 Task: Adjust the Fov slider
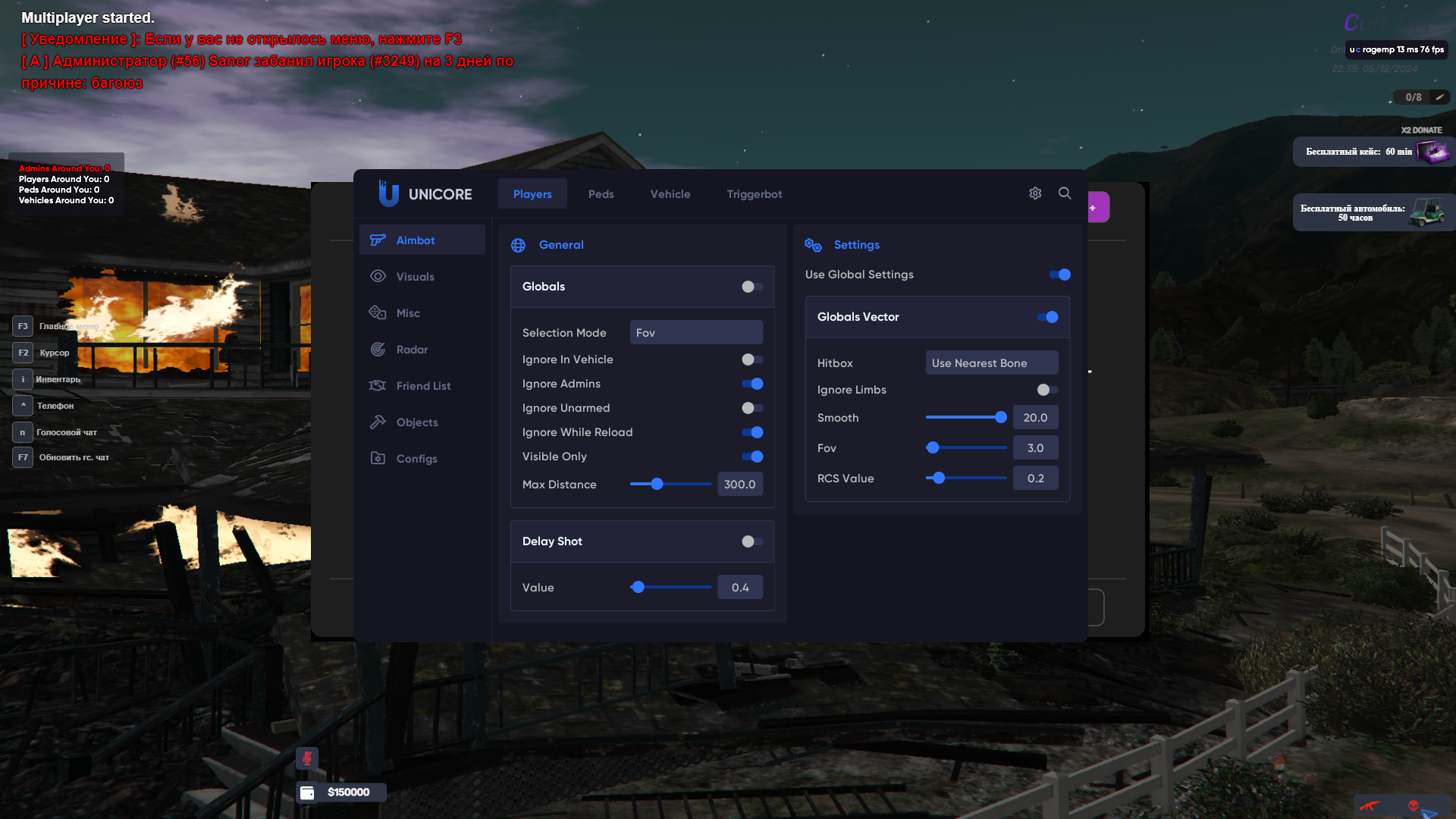(966, 447)
